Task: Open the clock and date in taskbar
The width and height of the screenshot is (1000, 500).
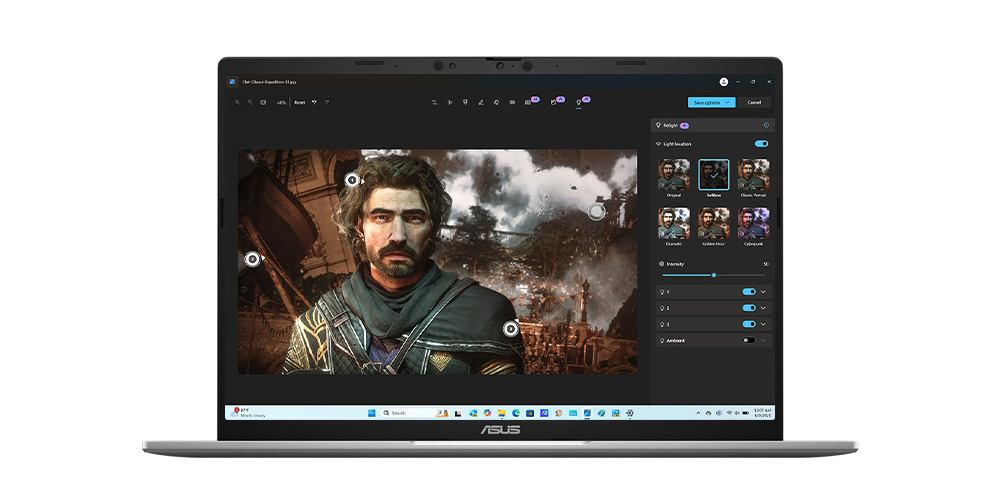Action: (x=763, y=413)
